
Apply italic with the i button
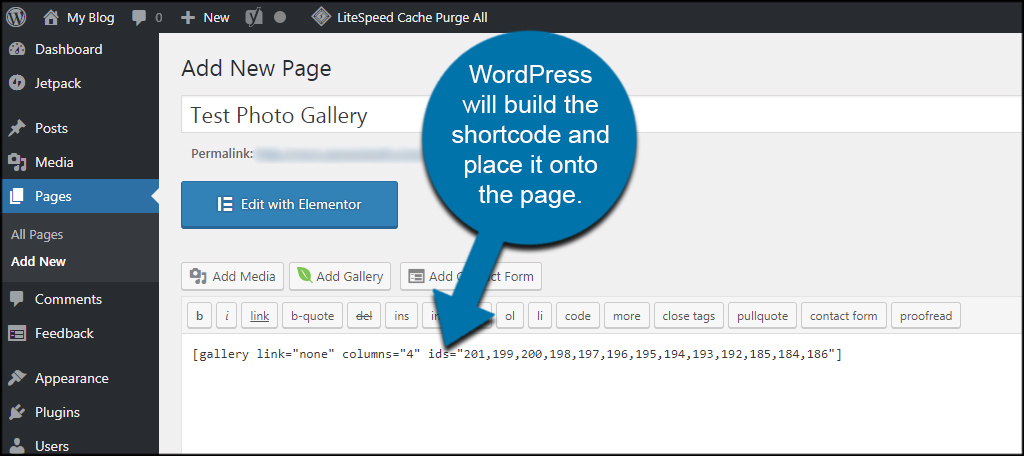(227, 316)
